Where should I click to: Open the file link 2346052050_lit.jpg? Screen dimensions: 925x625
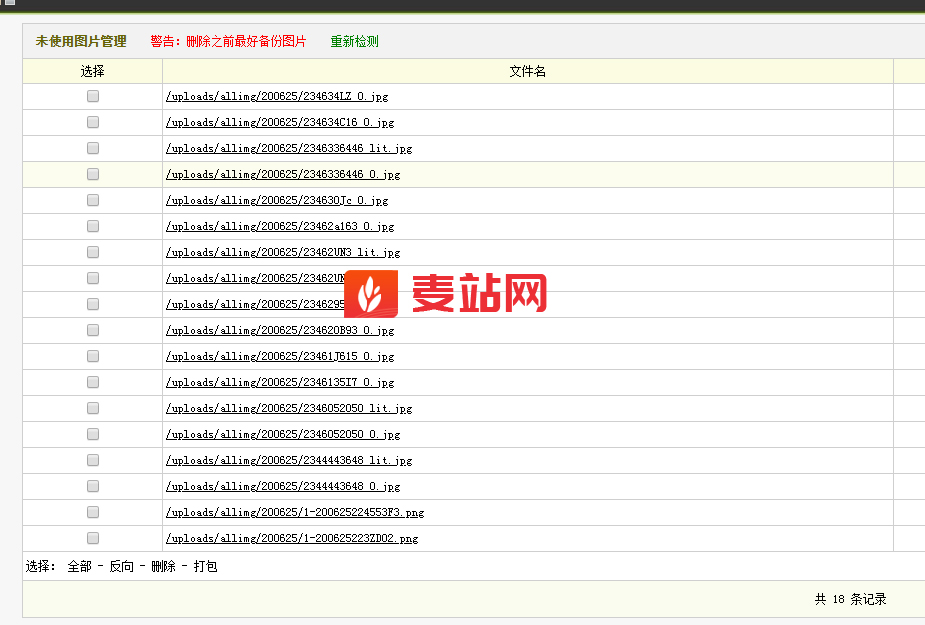coord(288,407)
